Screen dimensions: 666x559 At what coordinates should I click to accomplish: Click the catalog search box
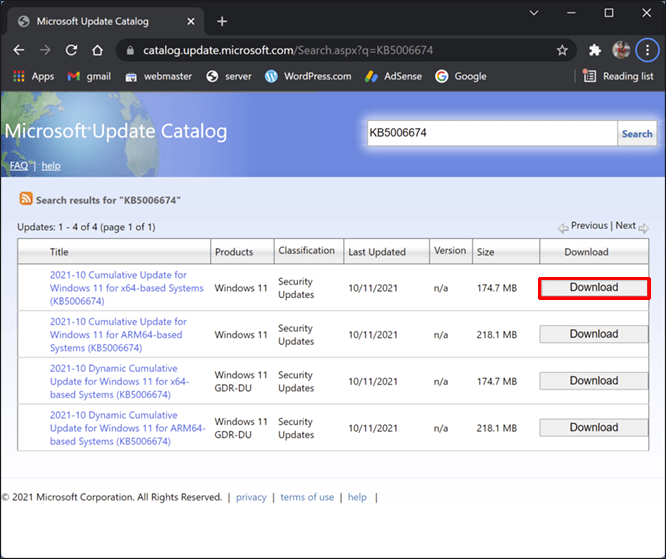[492, 133]
